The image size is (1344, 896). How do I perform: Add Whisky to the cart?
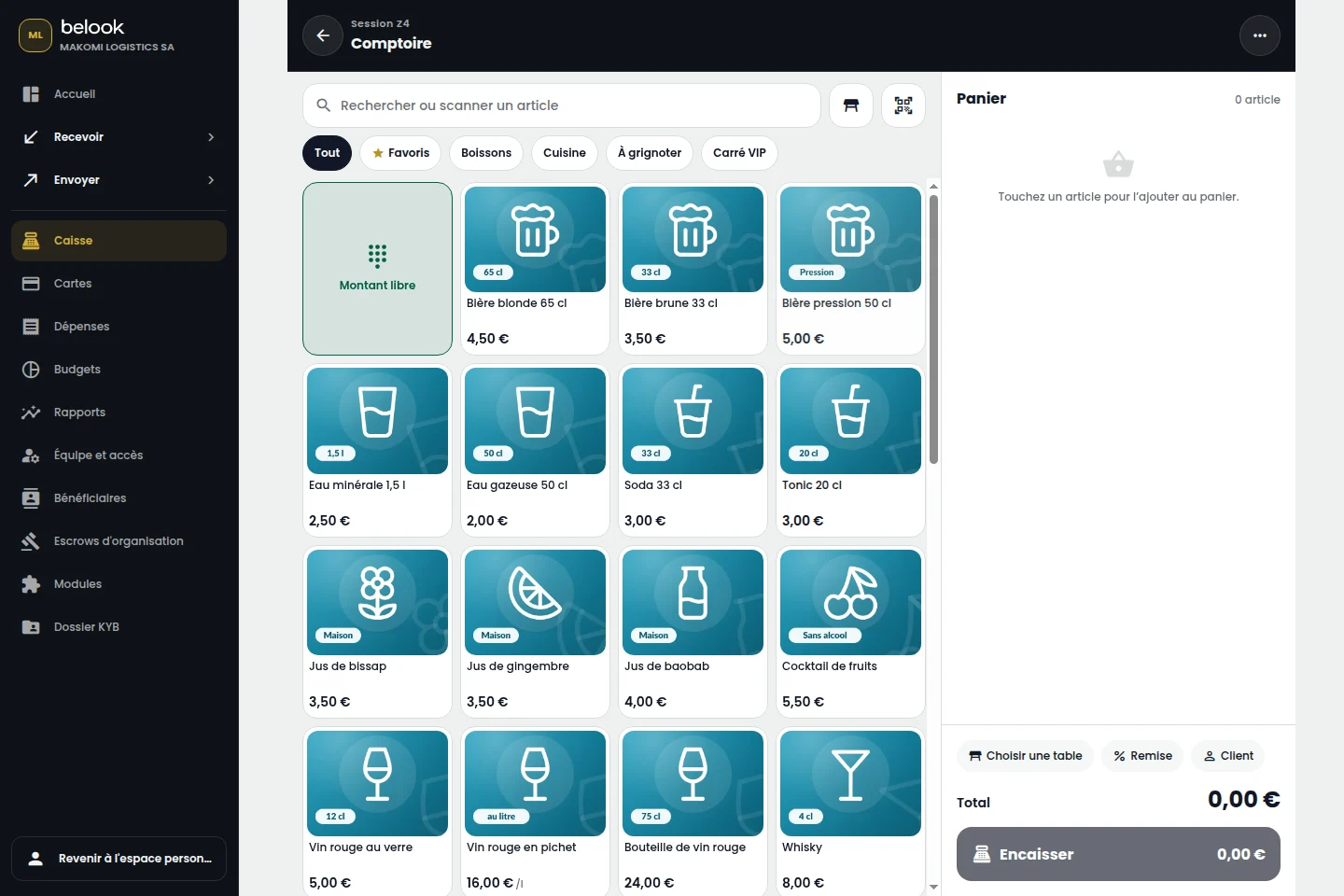pos(850,812)
